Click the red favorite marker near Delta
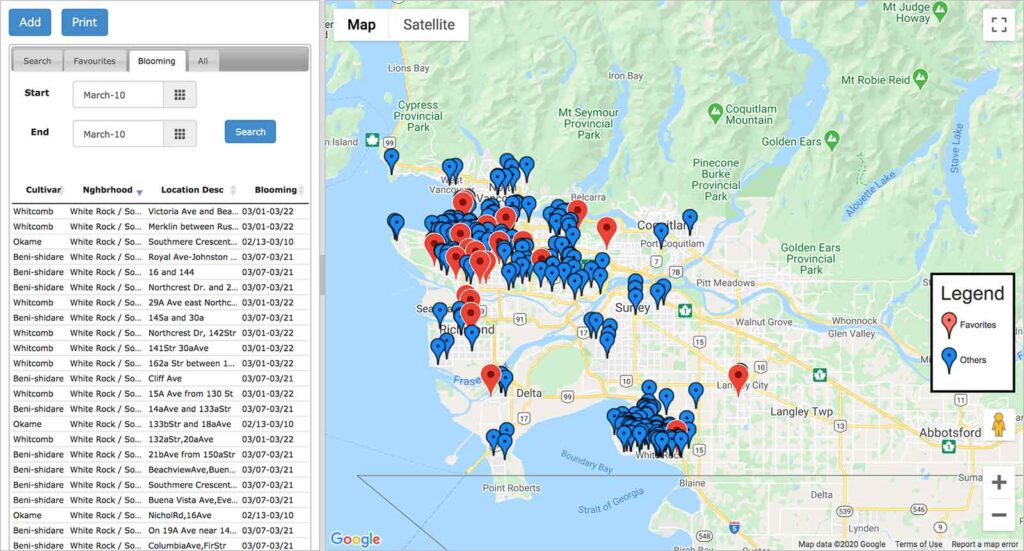1024x551 pixels. pyautogui.click(x=490, y=377)
